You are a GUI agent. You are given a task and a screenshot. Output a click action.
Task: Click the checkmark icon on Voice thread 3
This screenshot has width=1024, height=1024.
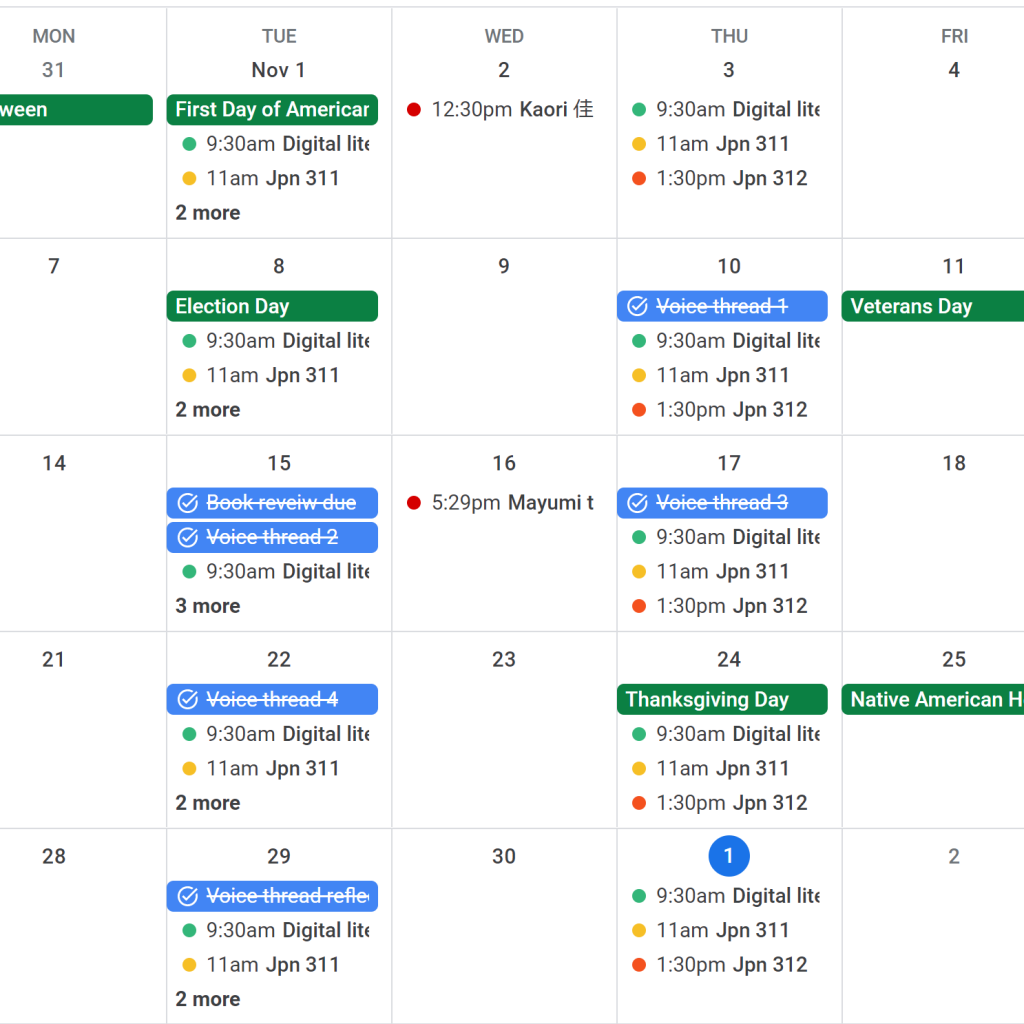637,503
